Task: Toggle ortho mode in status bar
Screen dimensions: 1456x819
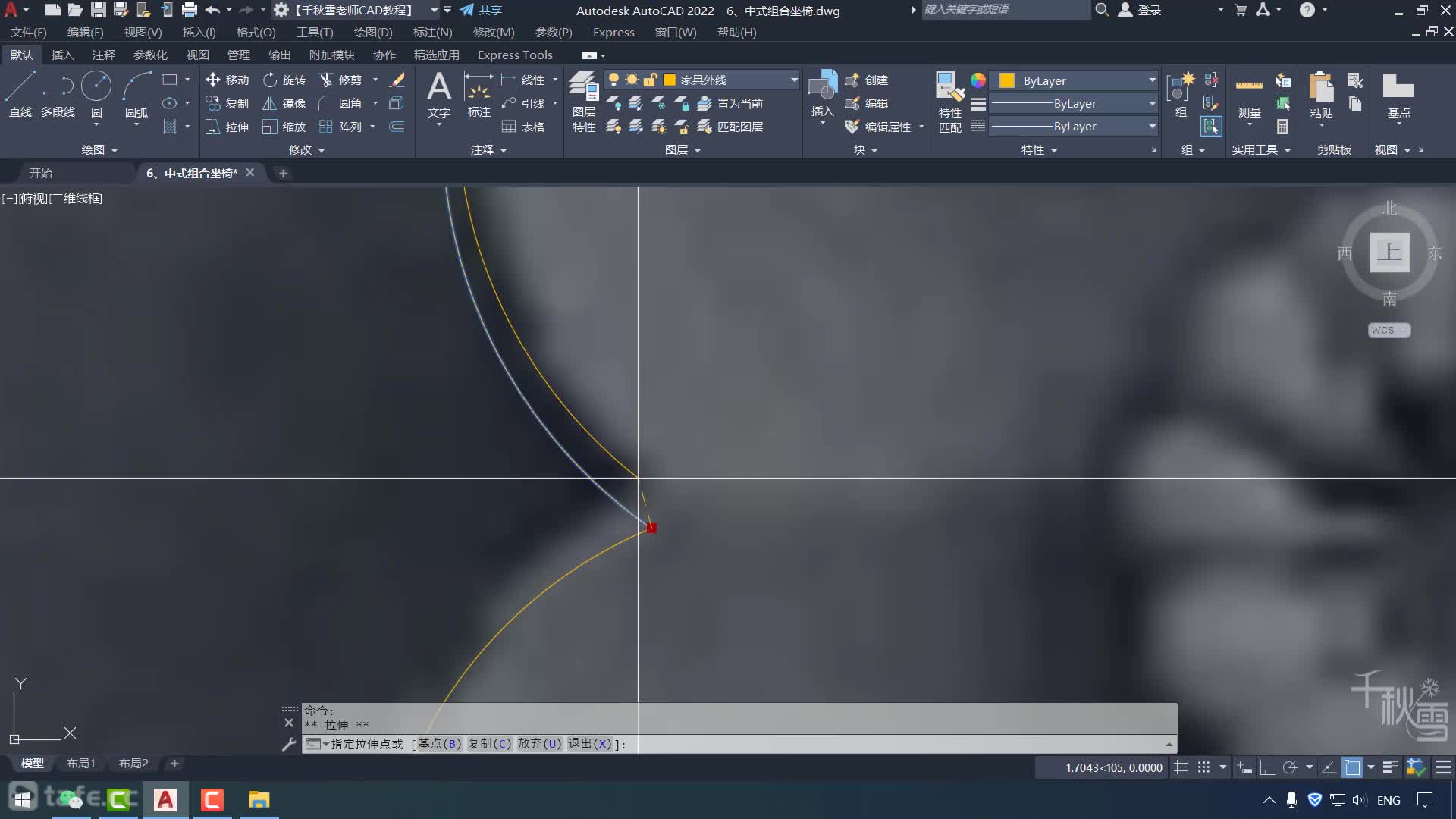Action: pyautogui.click(x=1266, y=767)
